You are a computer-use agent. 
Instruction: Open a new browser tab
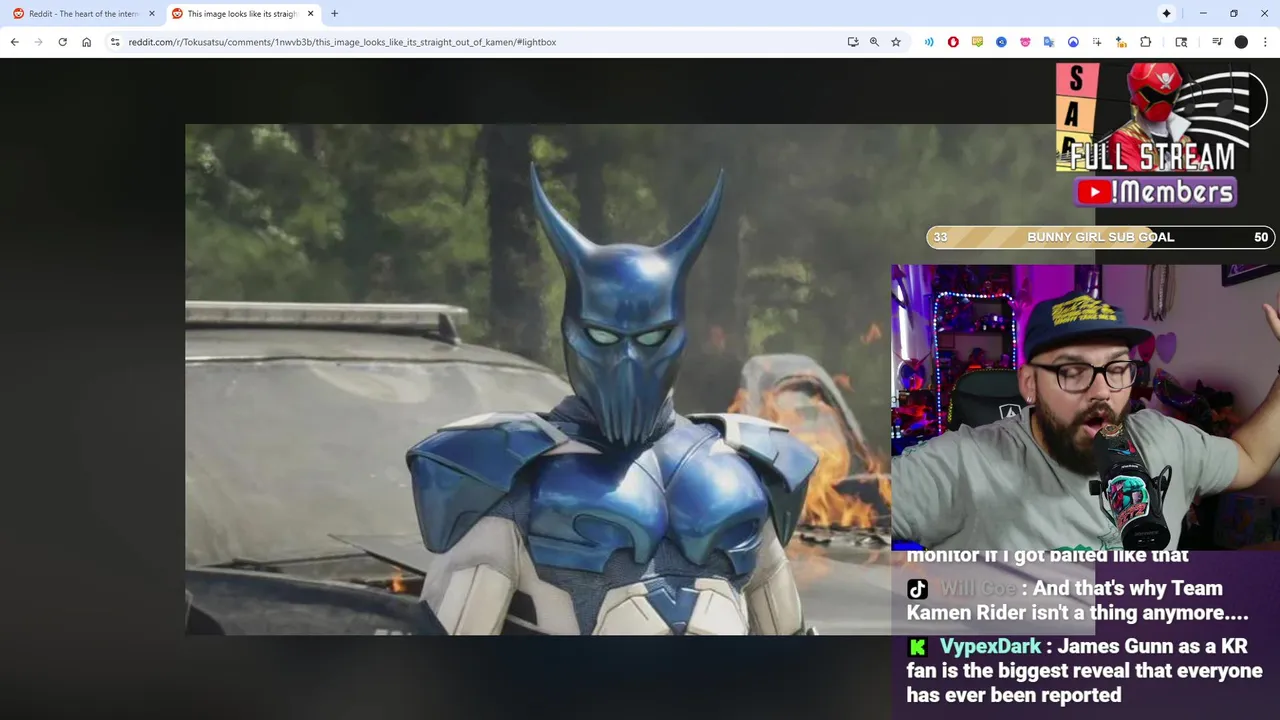coord(335,13)
